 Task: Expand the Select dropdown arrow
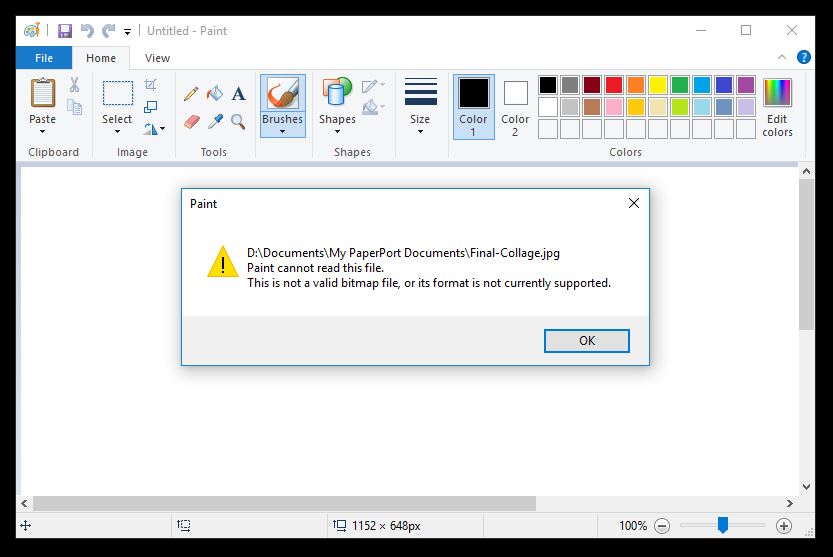pyautogui.click(x=117, y=131)
